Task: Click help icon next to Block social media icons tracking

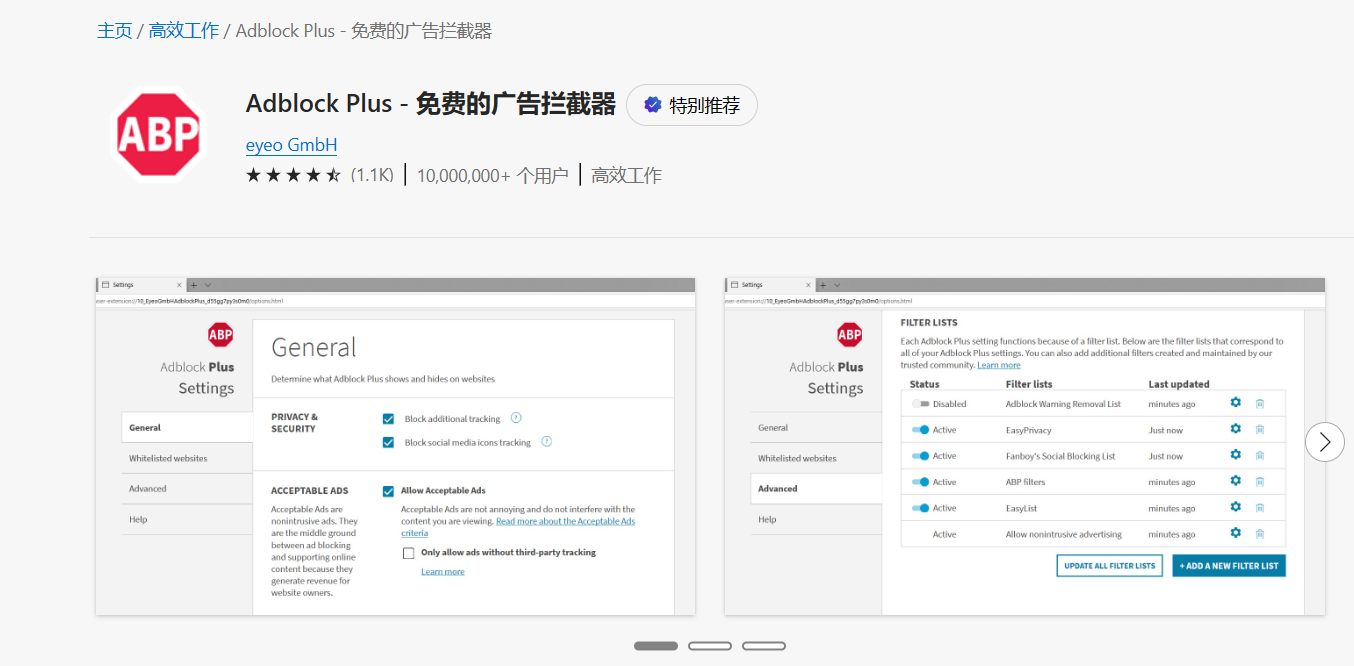Action: [x=547, y=441]
